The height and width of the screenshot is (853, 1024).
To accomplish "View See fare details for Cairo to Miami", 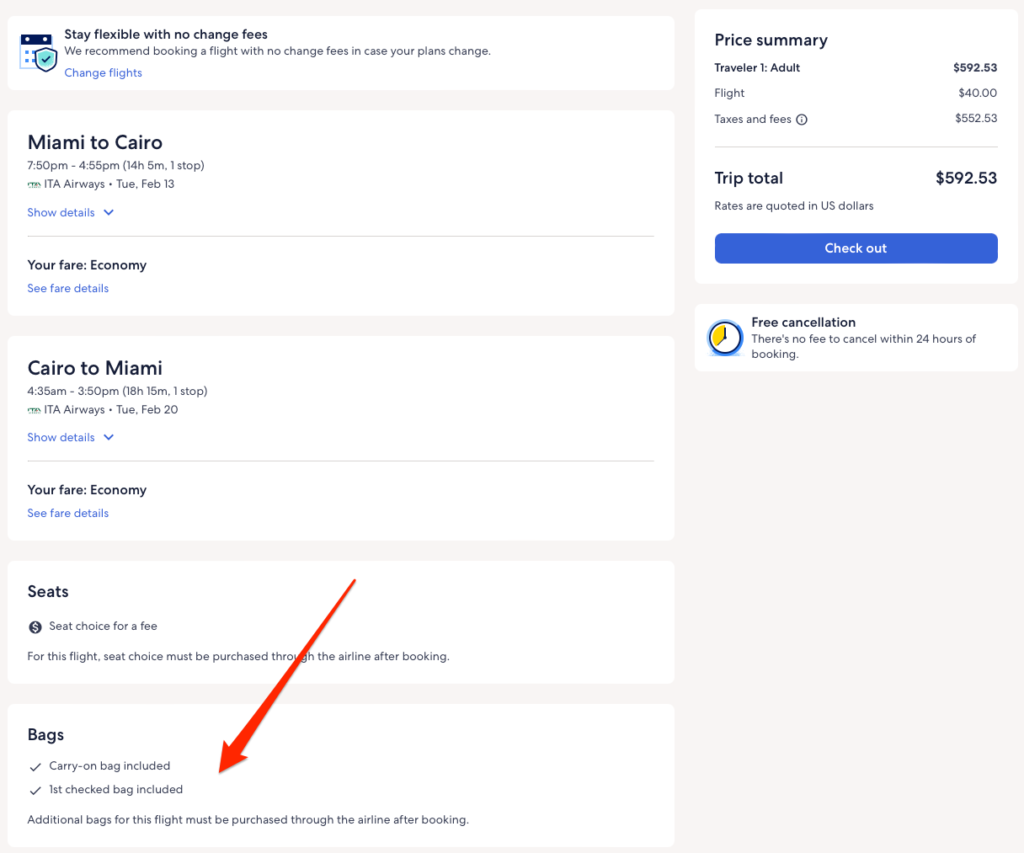I will [x=68, y=514].
